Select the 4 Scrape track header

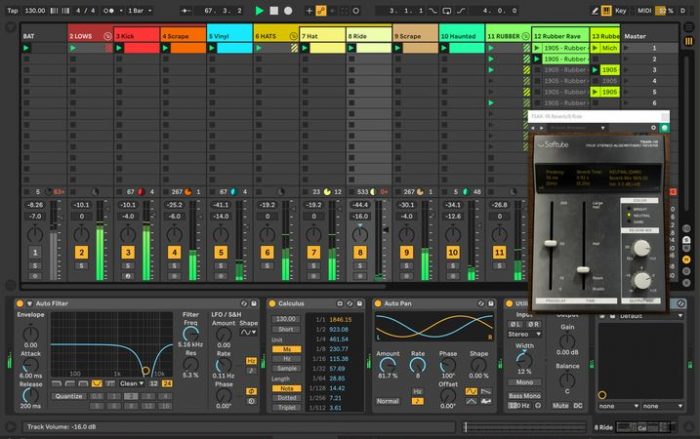click(x=182, y=35)
